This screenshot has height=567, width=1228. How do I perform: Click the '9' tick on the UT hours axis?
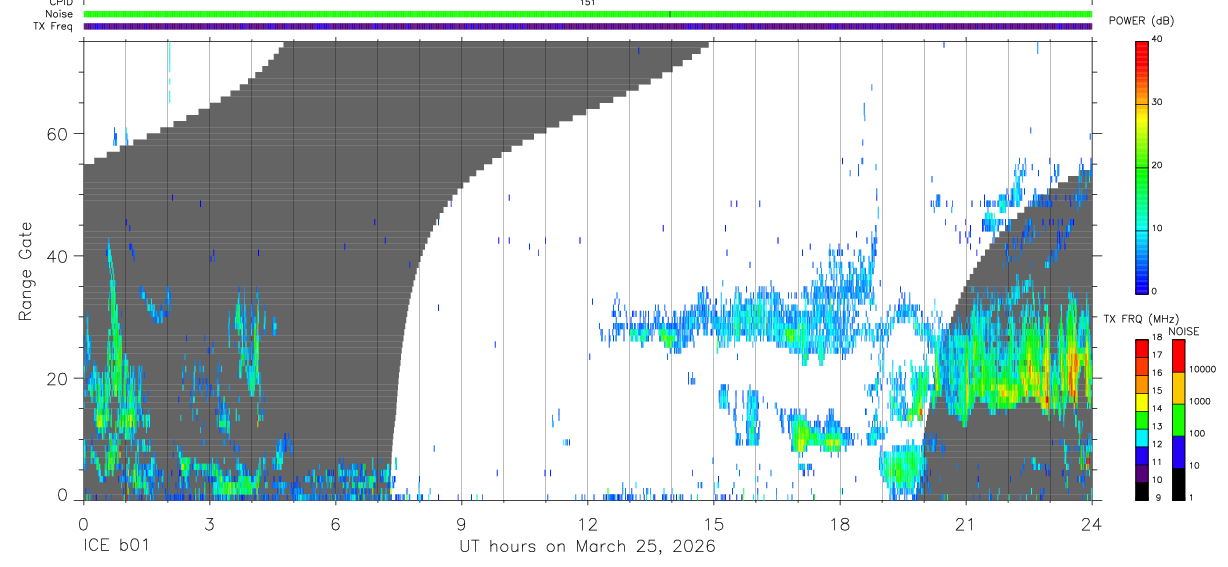click(461, 524)
